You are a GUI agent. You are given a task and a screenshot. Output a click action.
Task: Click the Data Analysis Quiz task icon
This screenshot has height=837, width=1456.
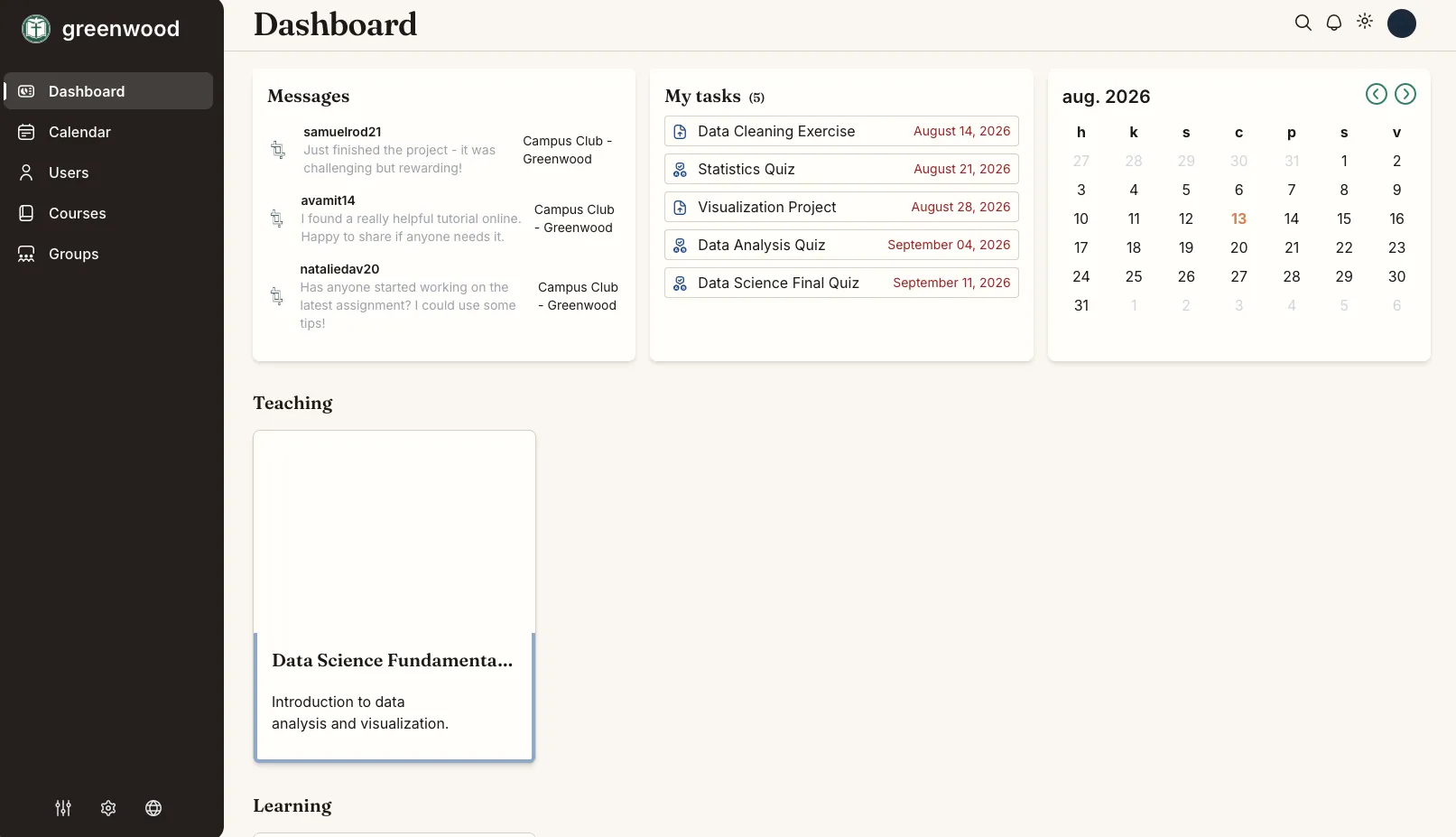681,246
